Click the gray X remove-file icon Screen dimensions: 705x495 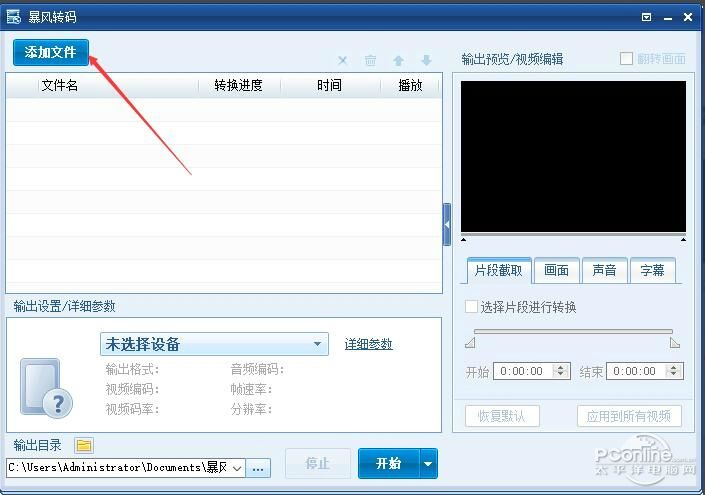coord(343,60)
